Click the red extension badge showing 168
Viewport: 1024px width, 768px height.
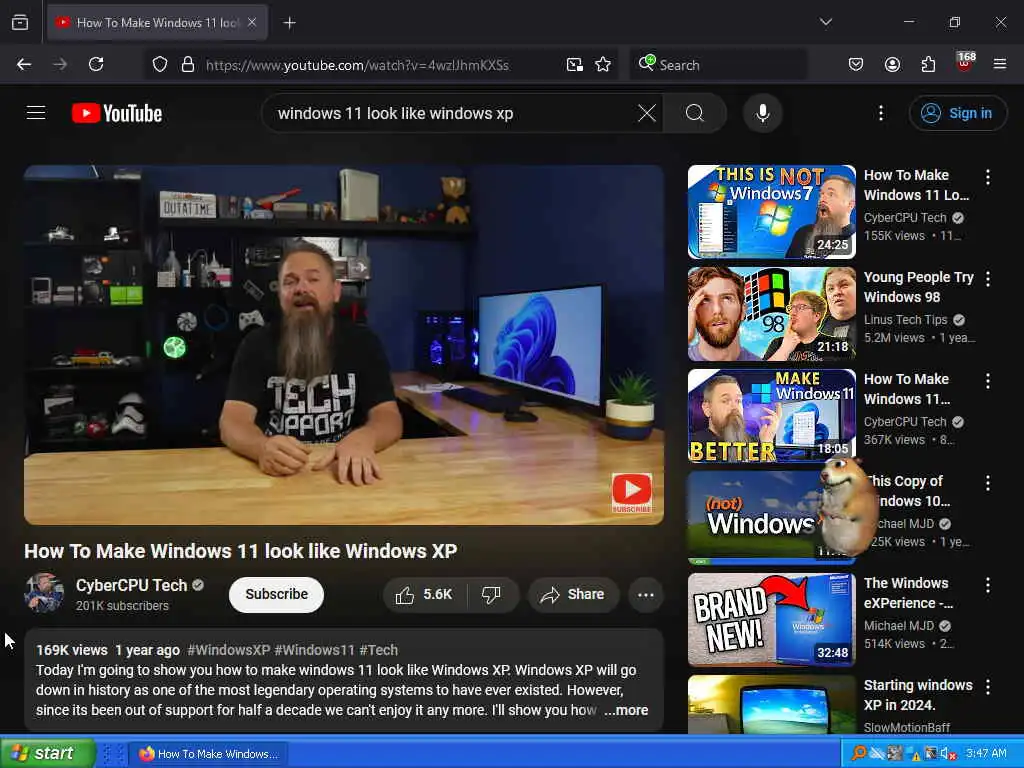coord(965,63)
